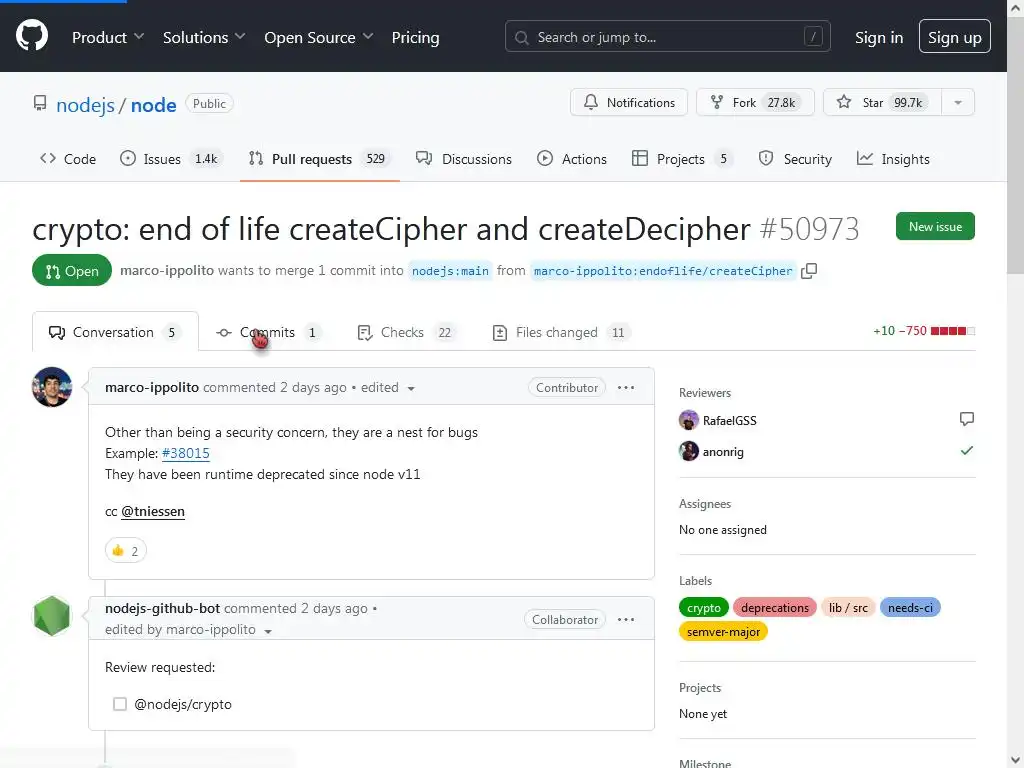Click the repository icon beside nodejs

tap(40, 103)
